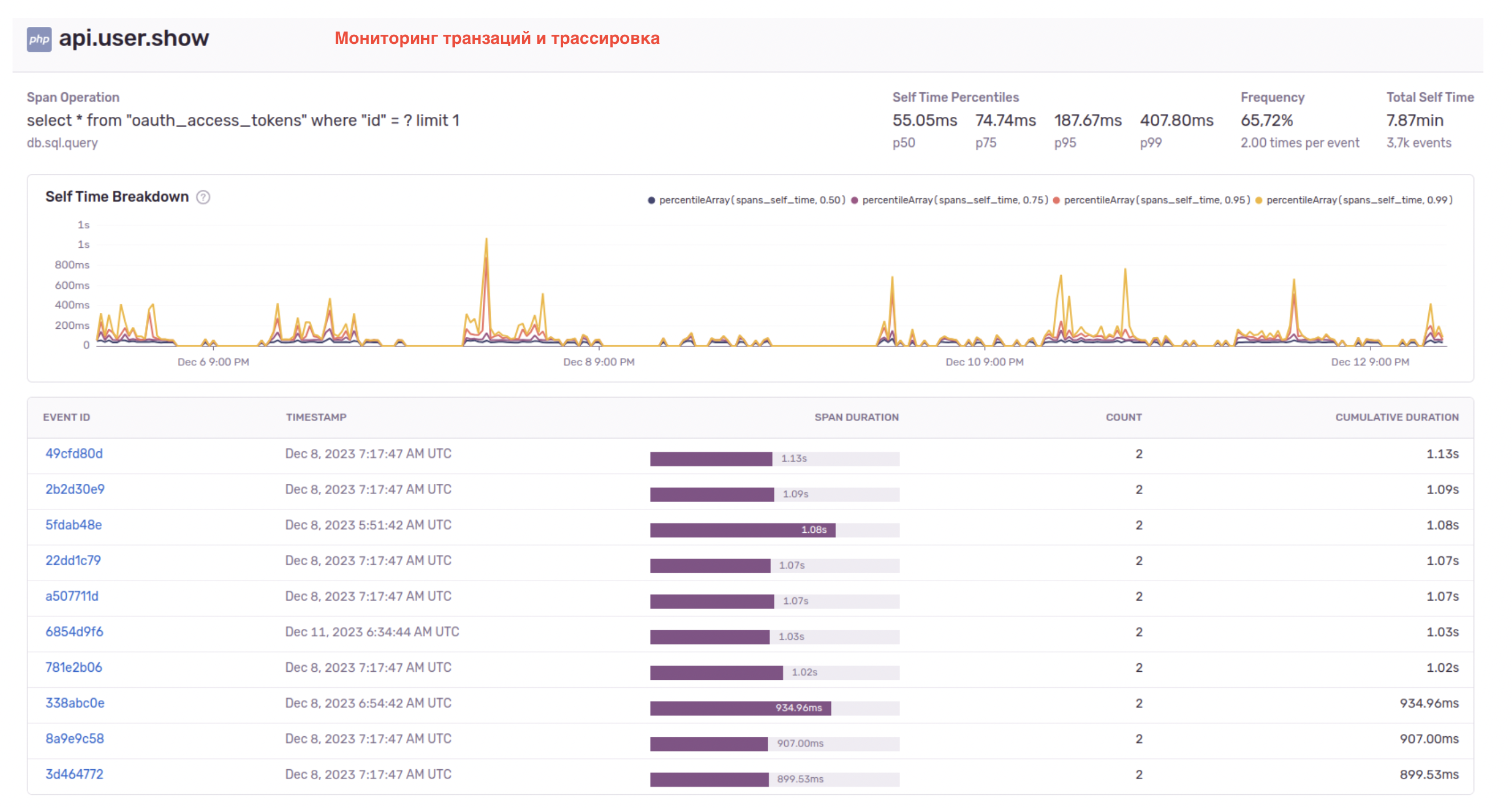The height and width of the screenshot is (808, 1512).
Task: Open event 2b2d30e9
Action: (75, 489)
